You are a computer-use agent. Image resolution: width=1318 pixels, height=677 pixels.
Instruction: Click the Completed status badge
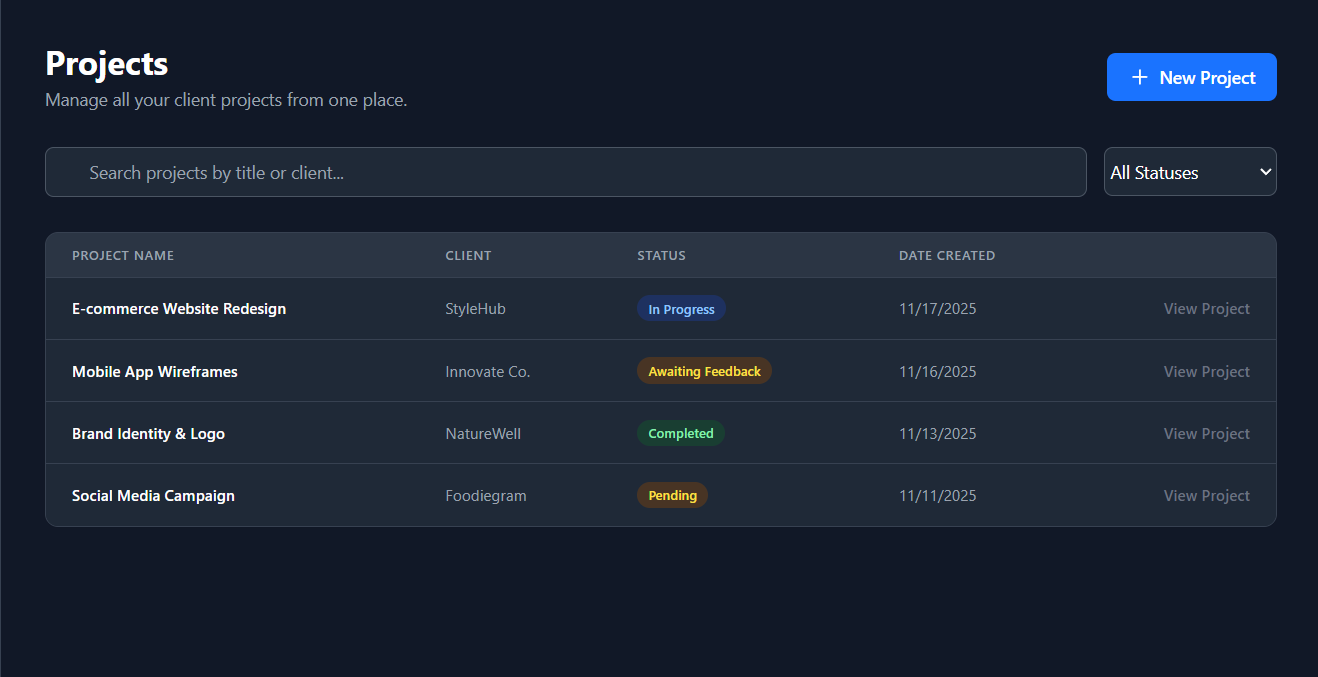pos(681,433)
